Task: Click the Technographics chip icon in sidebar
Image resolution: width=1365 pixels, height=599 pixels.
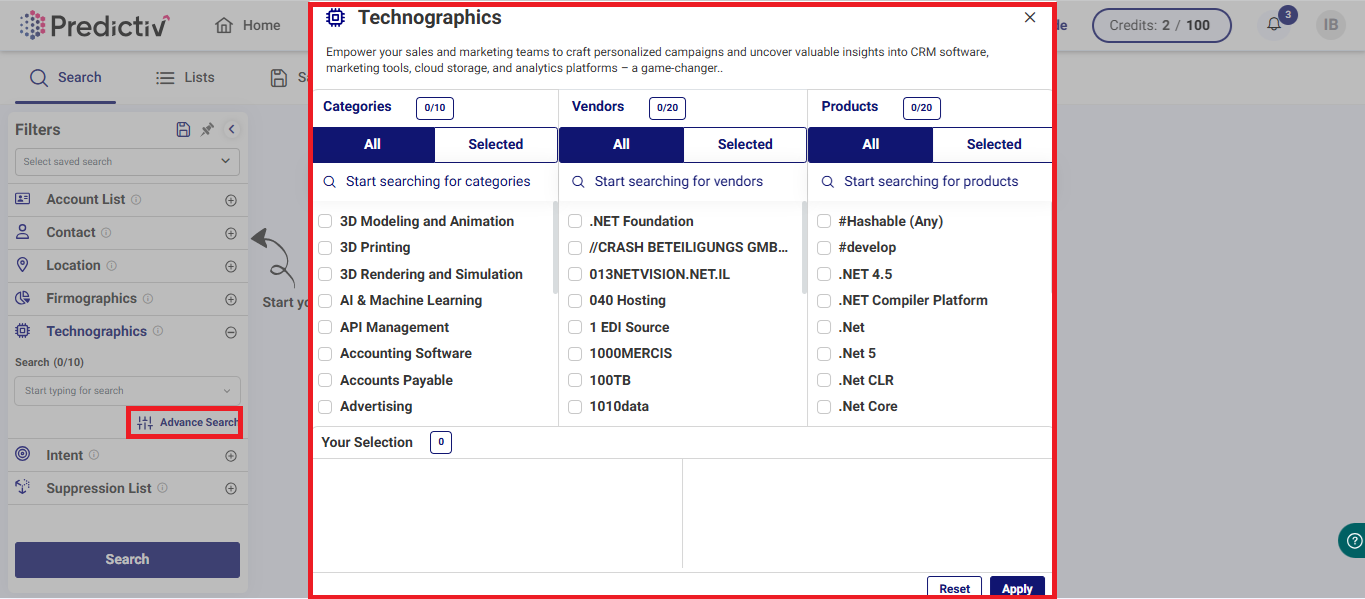Action: coord(23,331)
